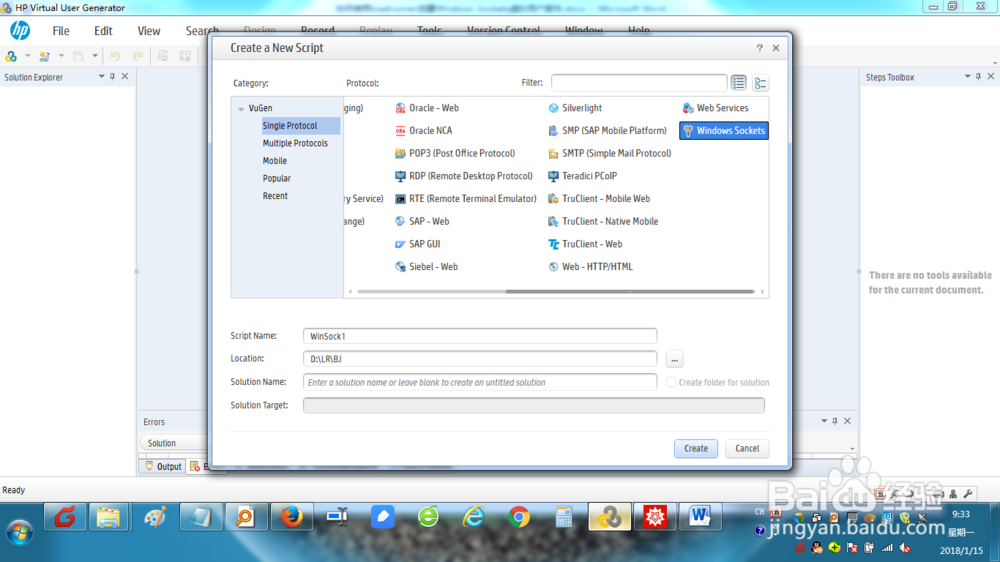Click the Solution Name field
The height and width of the screenshot is (562, 1000).
tap(480, 382)
